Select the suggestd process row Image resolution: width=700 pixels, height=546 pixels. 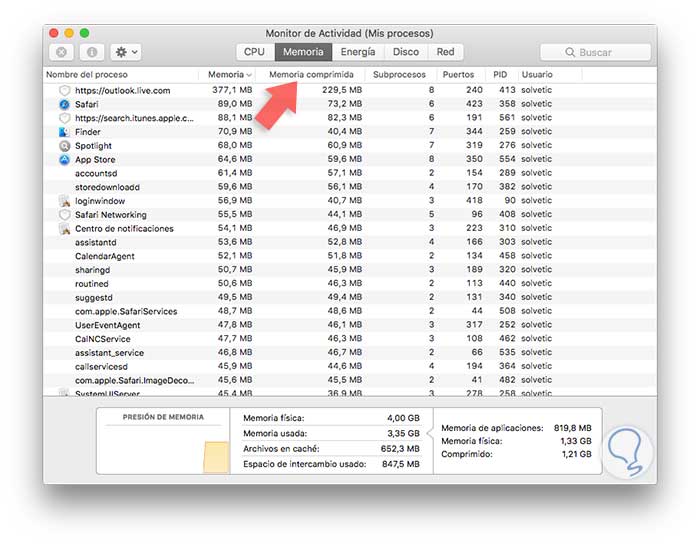350,298
